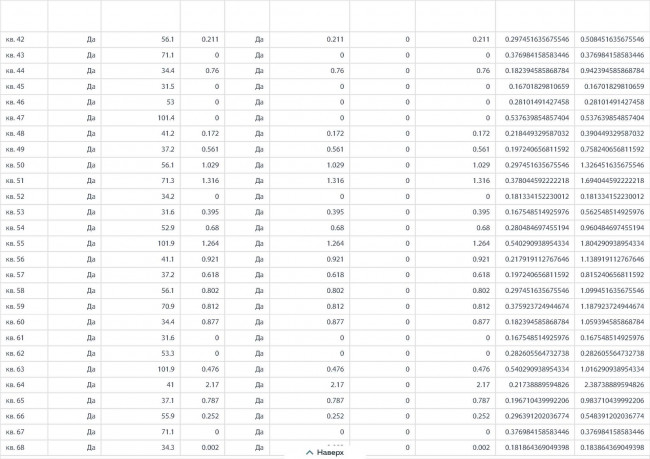650x459 pixels.
Task: Click the area value 70.9
Action: point(168,306)
